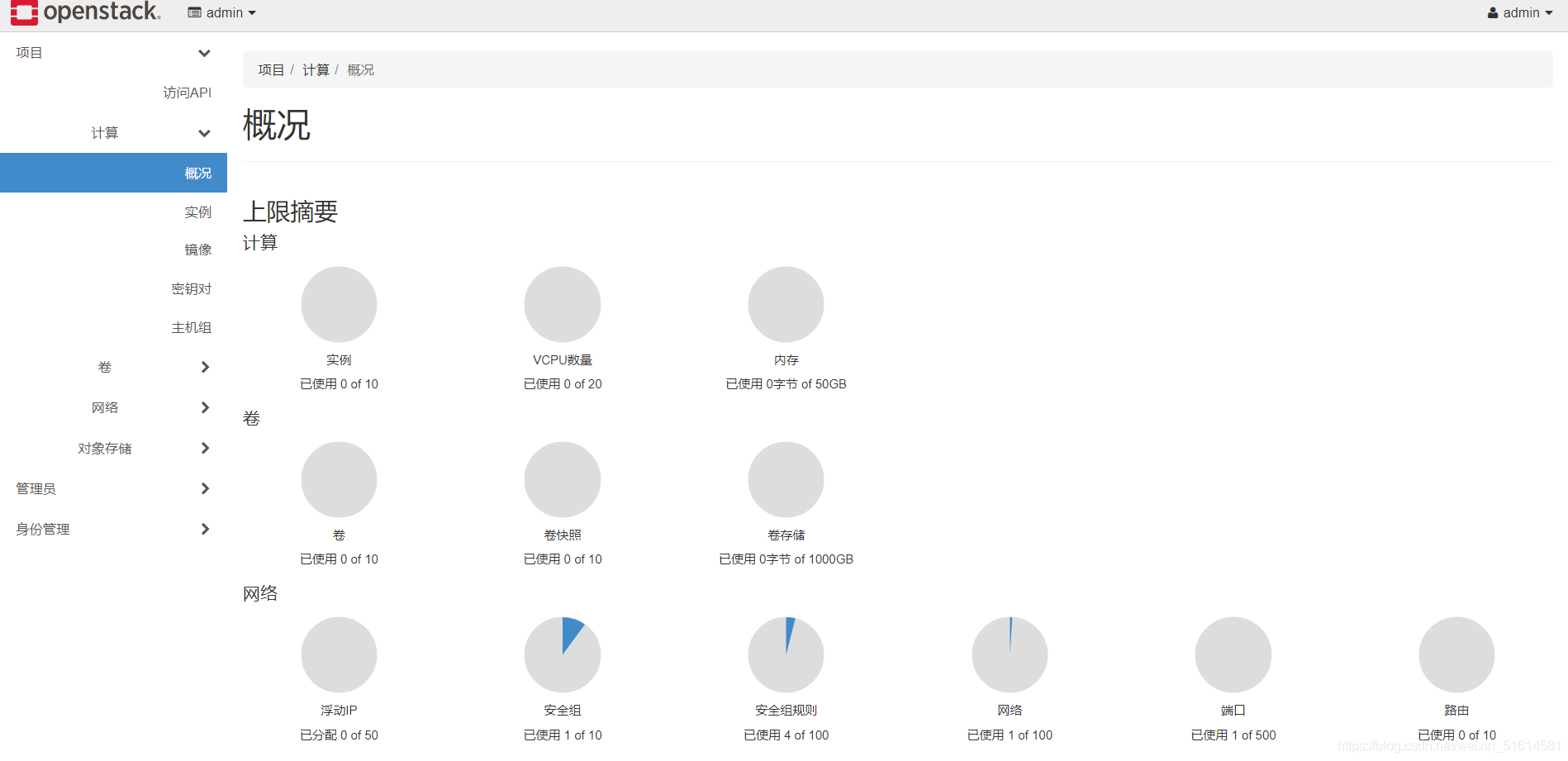Expand the 卷 sidebar group

tap(113, 367)
